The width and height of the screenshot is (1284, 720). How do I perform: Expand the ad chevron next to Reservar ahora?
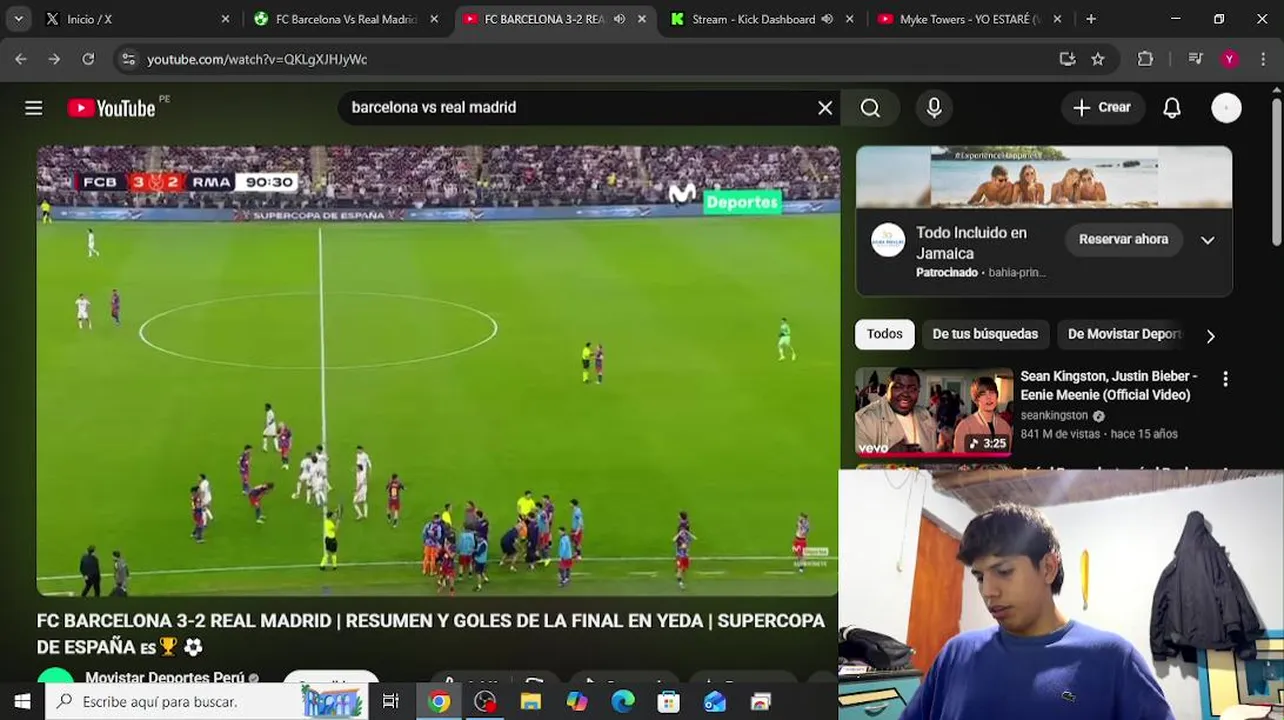(x=1208, y=240)
